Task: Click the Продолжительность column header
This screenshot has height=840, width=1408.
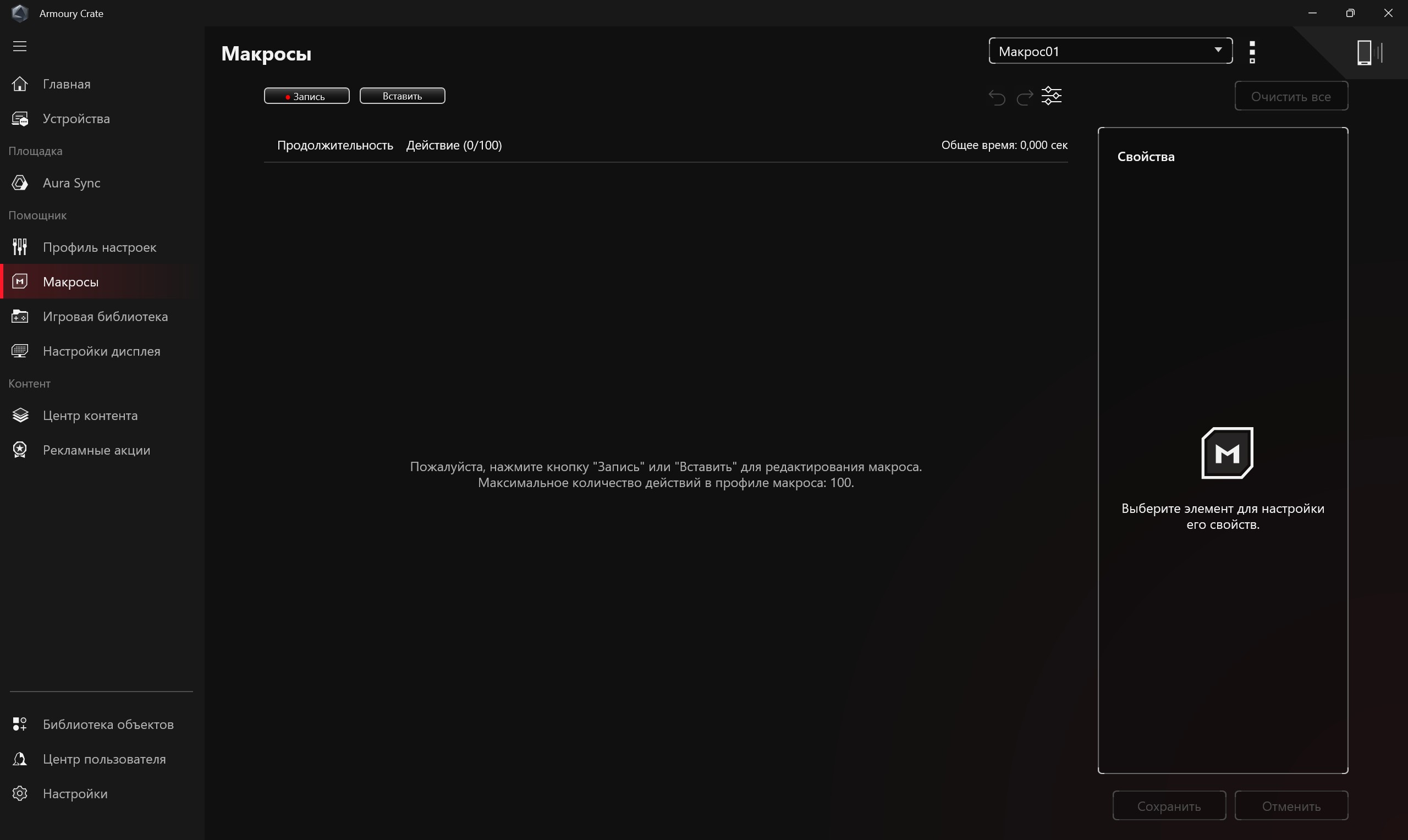Action: pos(334,145)
